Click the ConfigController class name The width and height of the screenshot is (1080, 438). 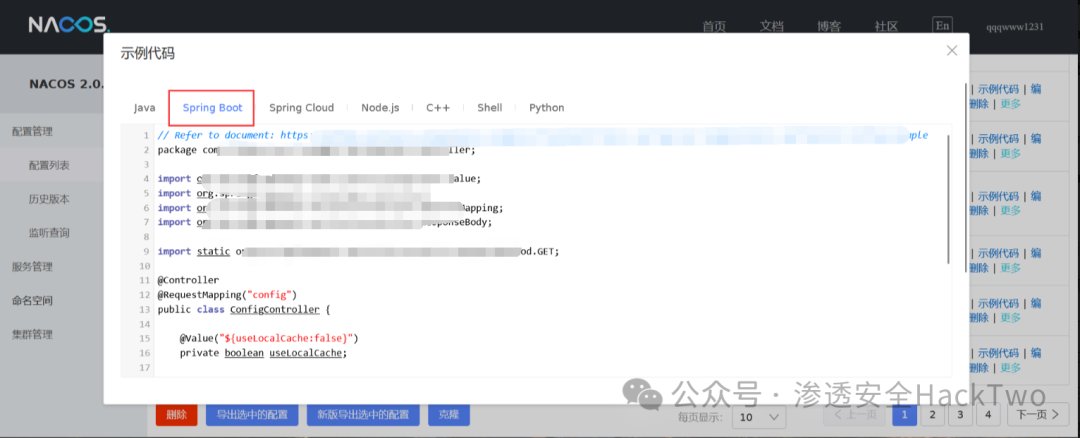tap(275, 309)
